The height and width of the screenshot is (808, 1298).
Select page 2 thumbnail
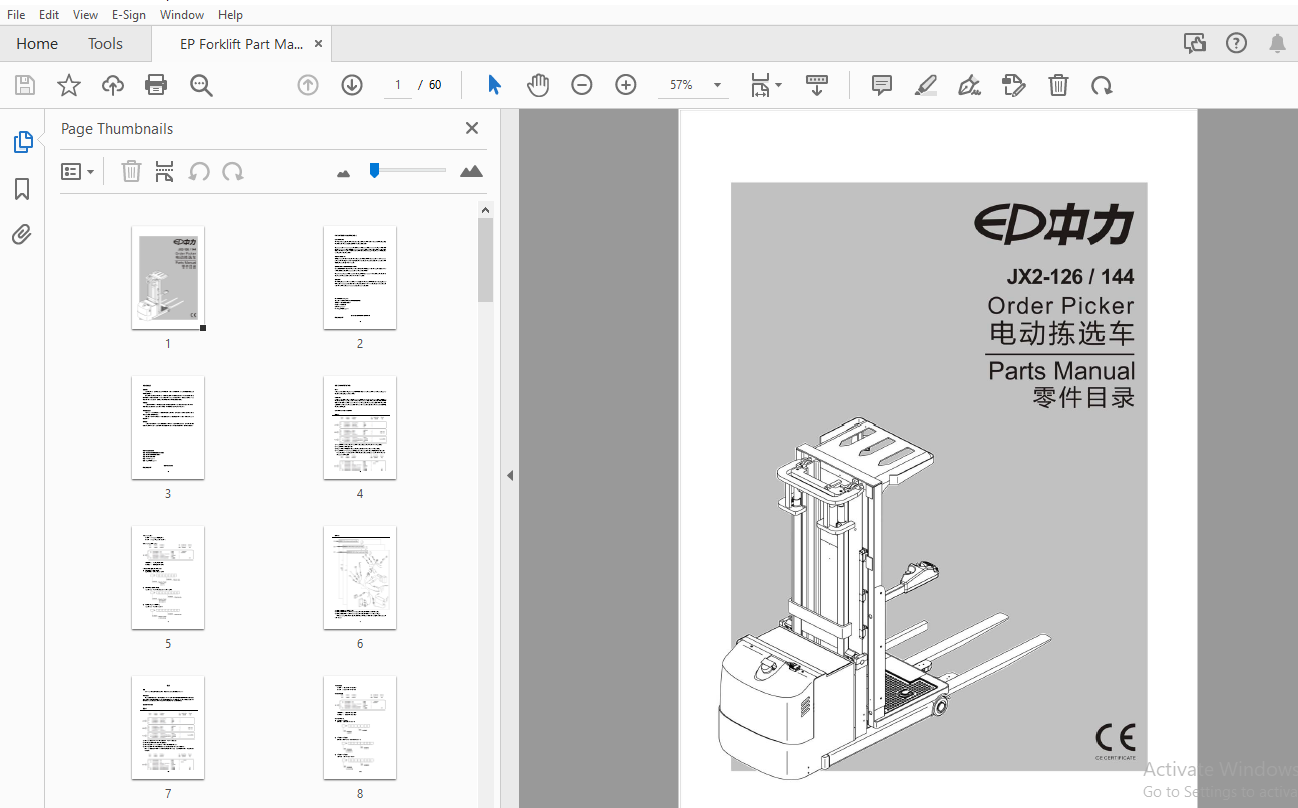360,278
